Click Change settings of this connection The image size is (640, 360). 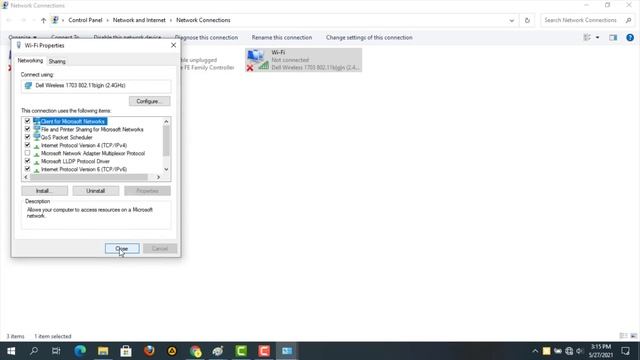click(369, 38)
